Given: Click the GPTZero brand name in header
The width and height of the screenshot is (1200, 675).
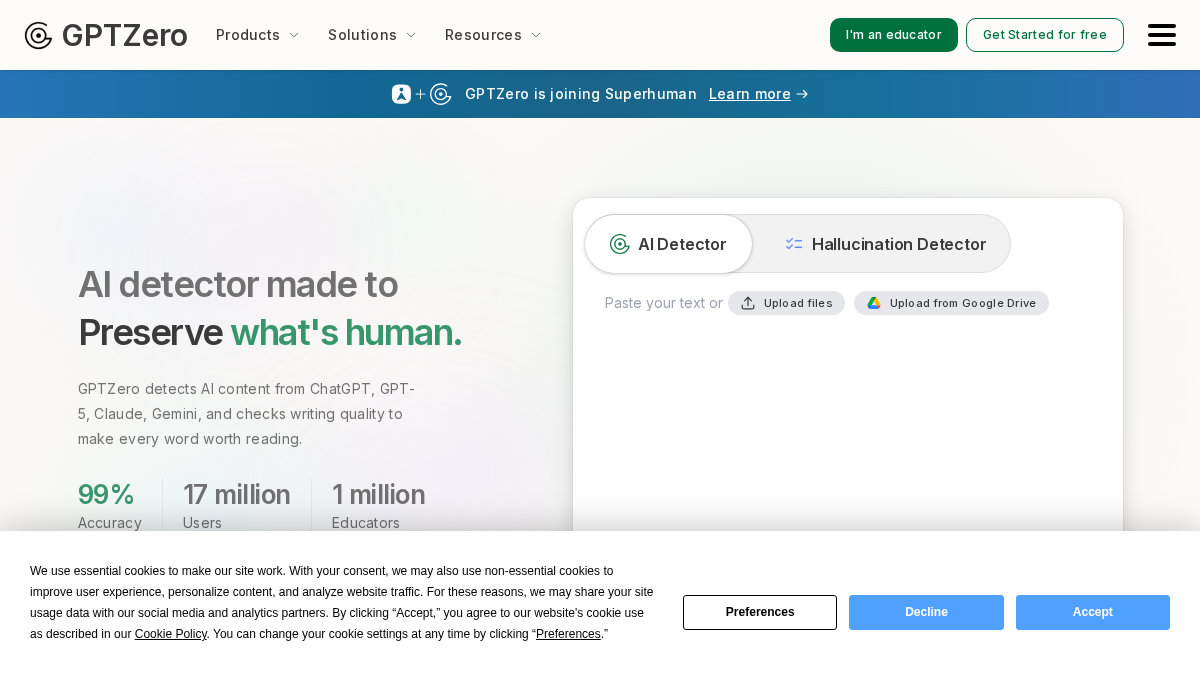Looking at the screenshot, I should [124, 35].
